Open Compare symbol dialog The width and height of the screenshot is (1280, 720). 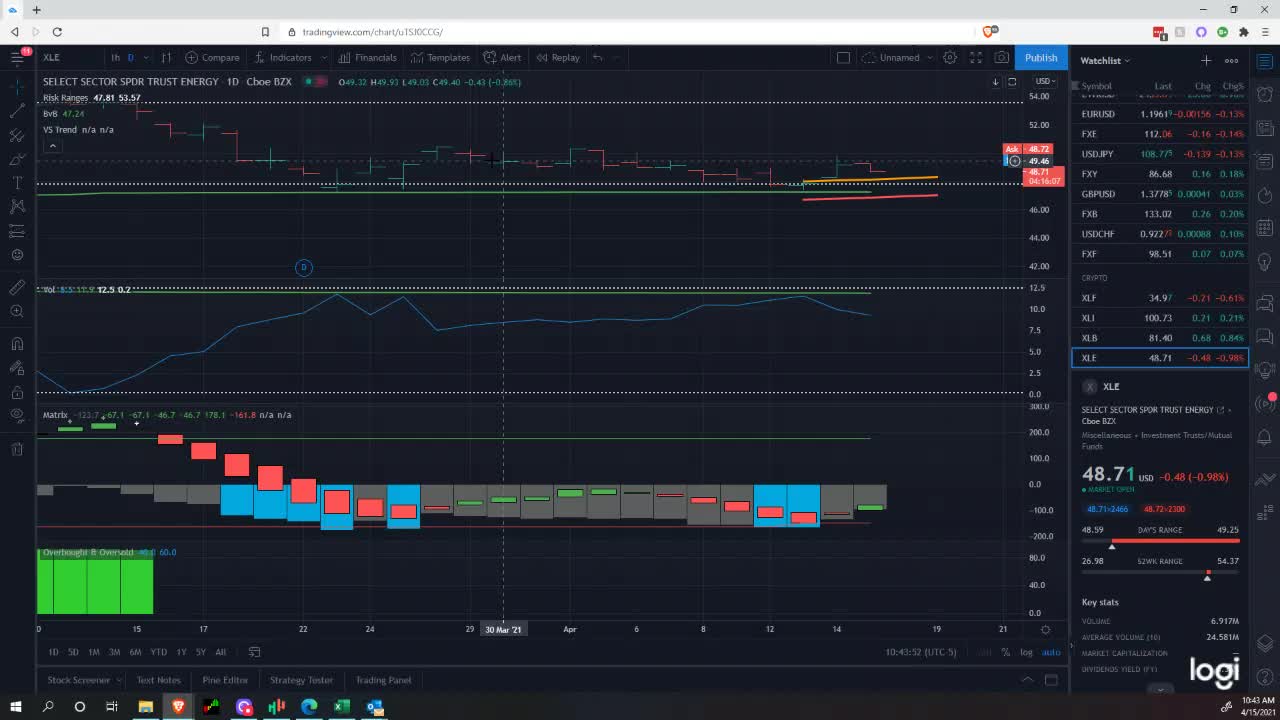(x=212, y=57)
